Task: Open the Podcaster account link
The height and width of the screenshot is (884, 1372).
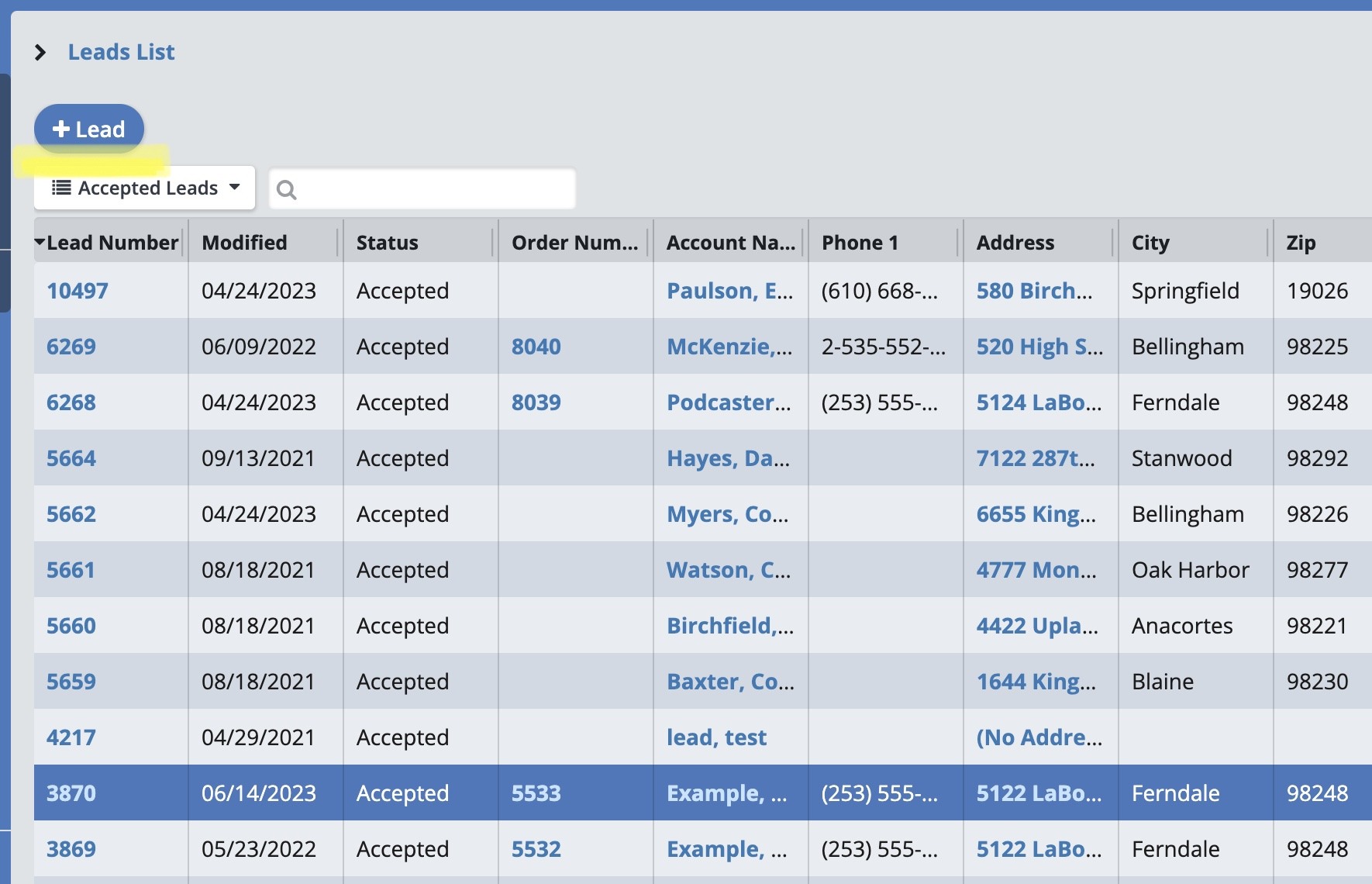Action: tap(729, 402)
